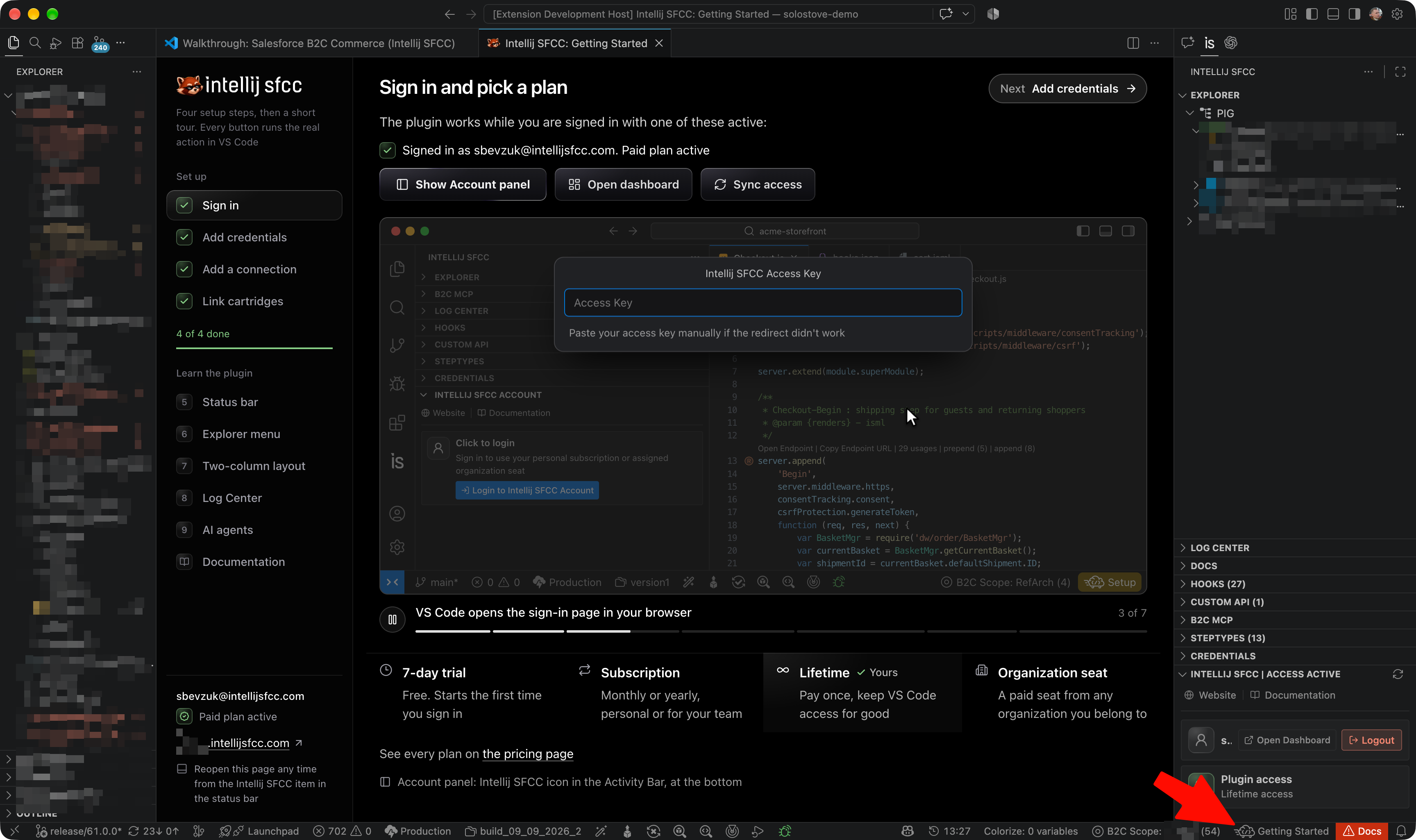Switch to the Walkthrough: Salesforce B2C Commerce tab
Screen dimensions: 1416x840
pos(318,43)
